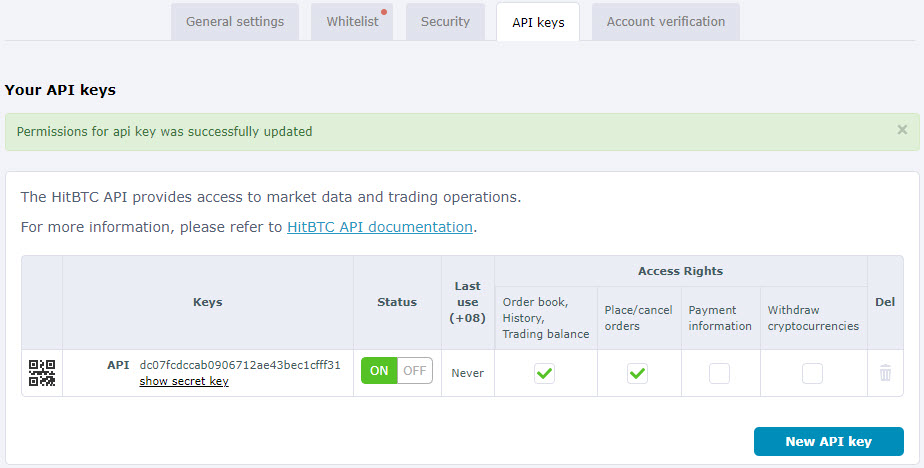
Task: Click the Withdraw cryptocurrencies column label
Action: (x=813, y=318)
